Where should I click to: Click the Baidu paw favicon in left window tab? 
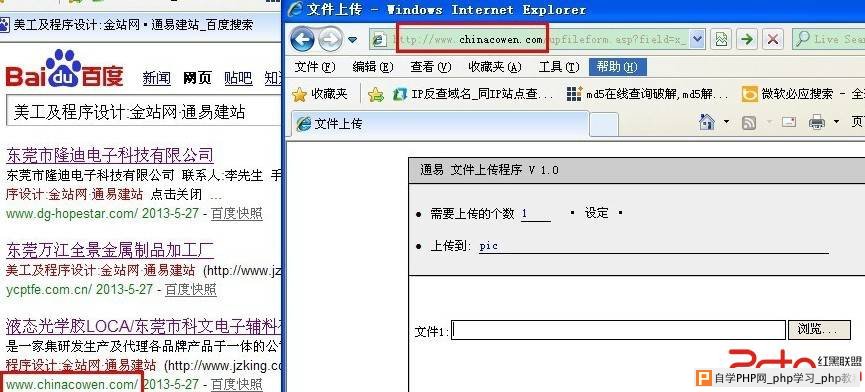pos(4,25)
